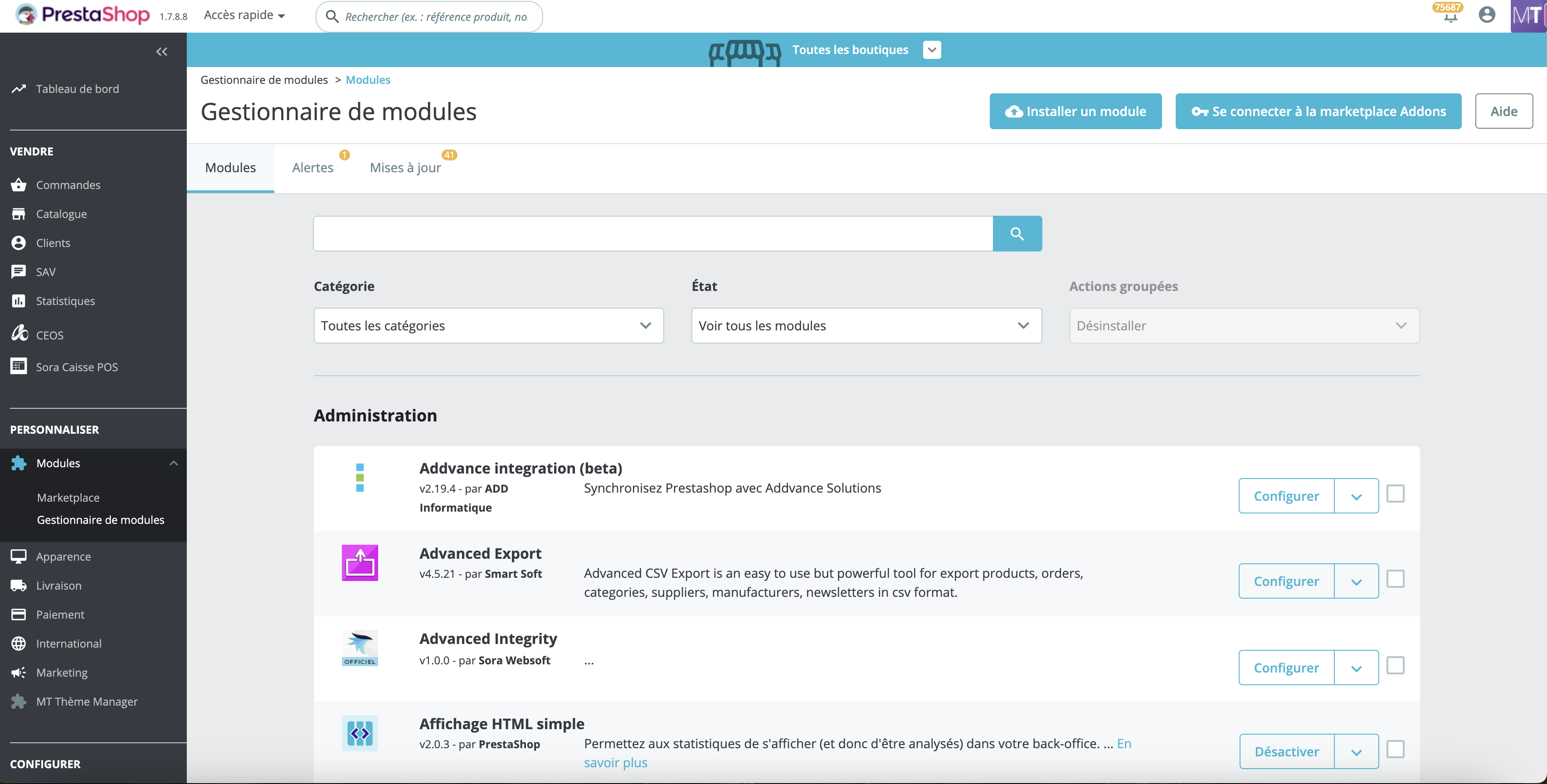Click Désactiver for Affichage HTML simple

pos(1287,751)
